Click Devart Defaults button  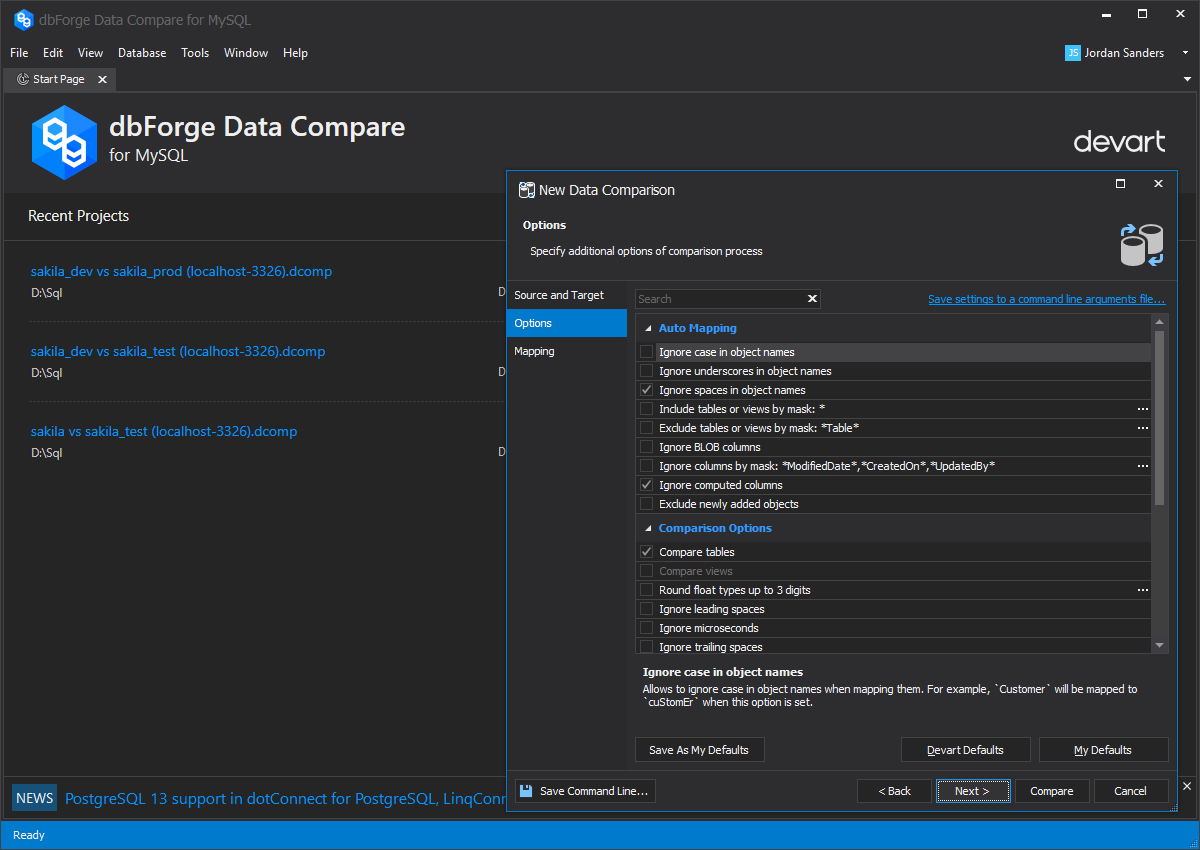click(x=965, y=750)
